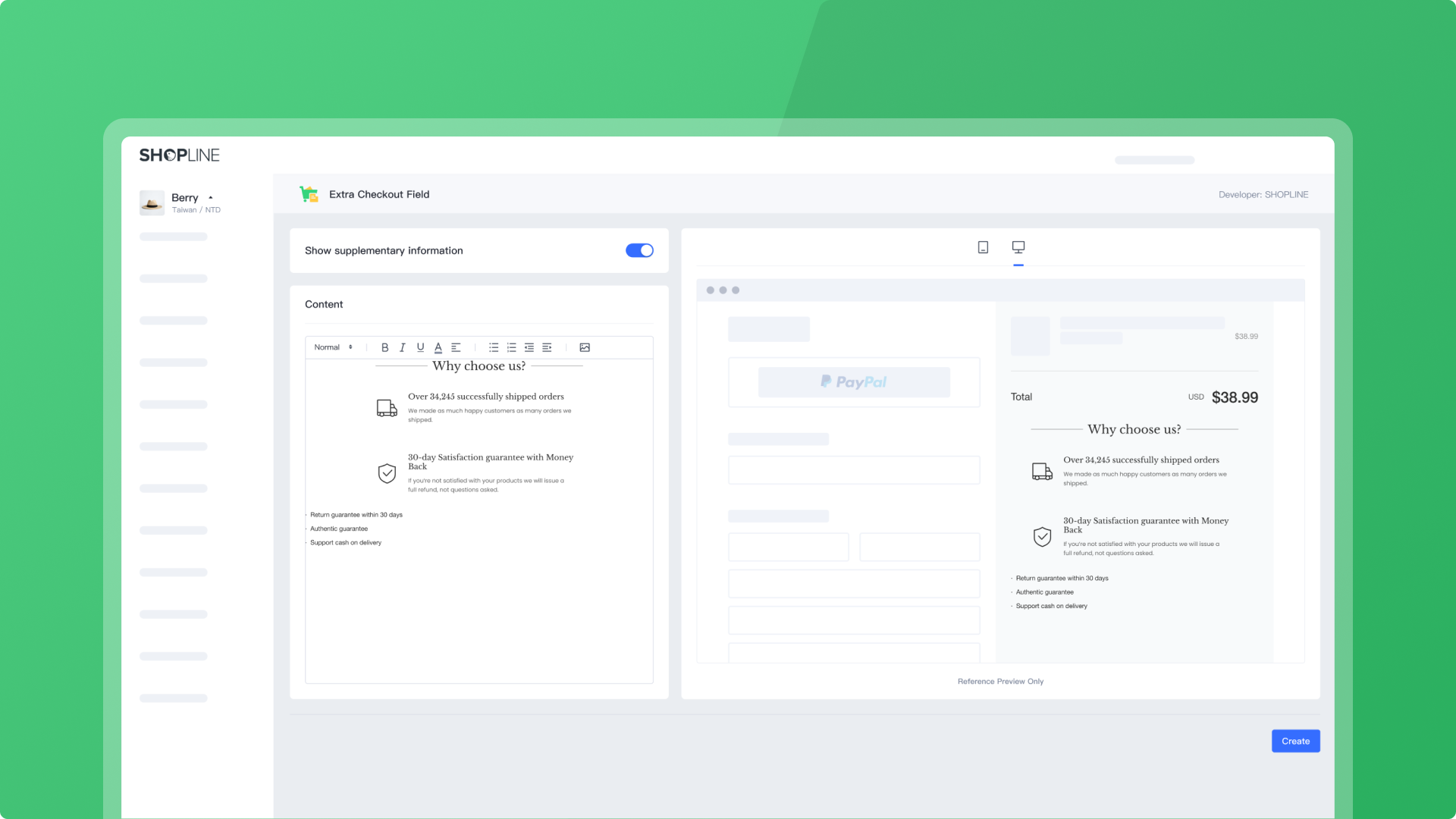Click the underline formatting icon

point(420,347)
